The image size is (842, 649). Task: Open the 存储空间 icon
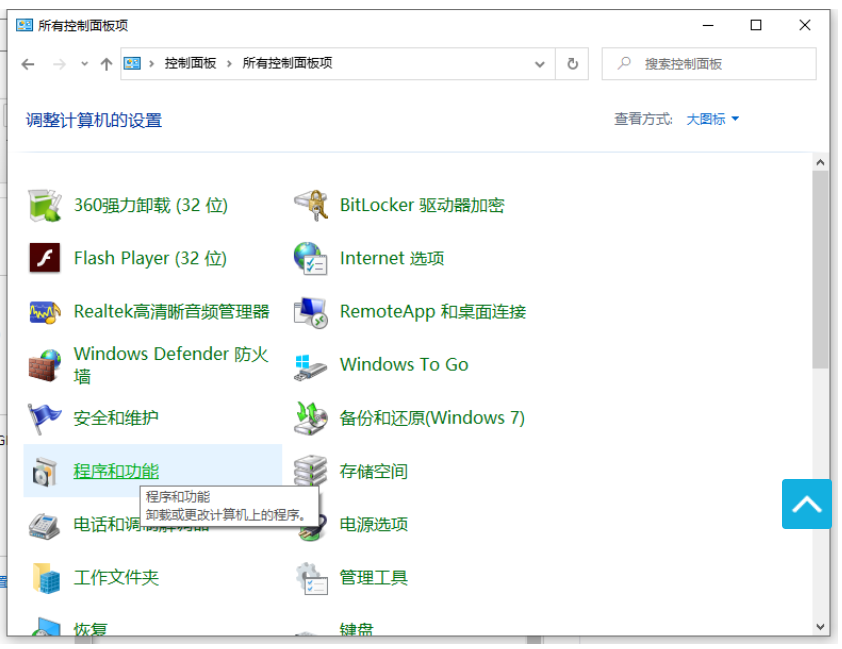[311, 471]
